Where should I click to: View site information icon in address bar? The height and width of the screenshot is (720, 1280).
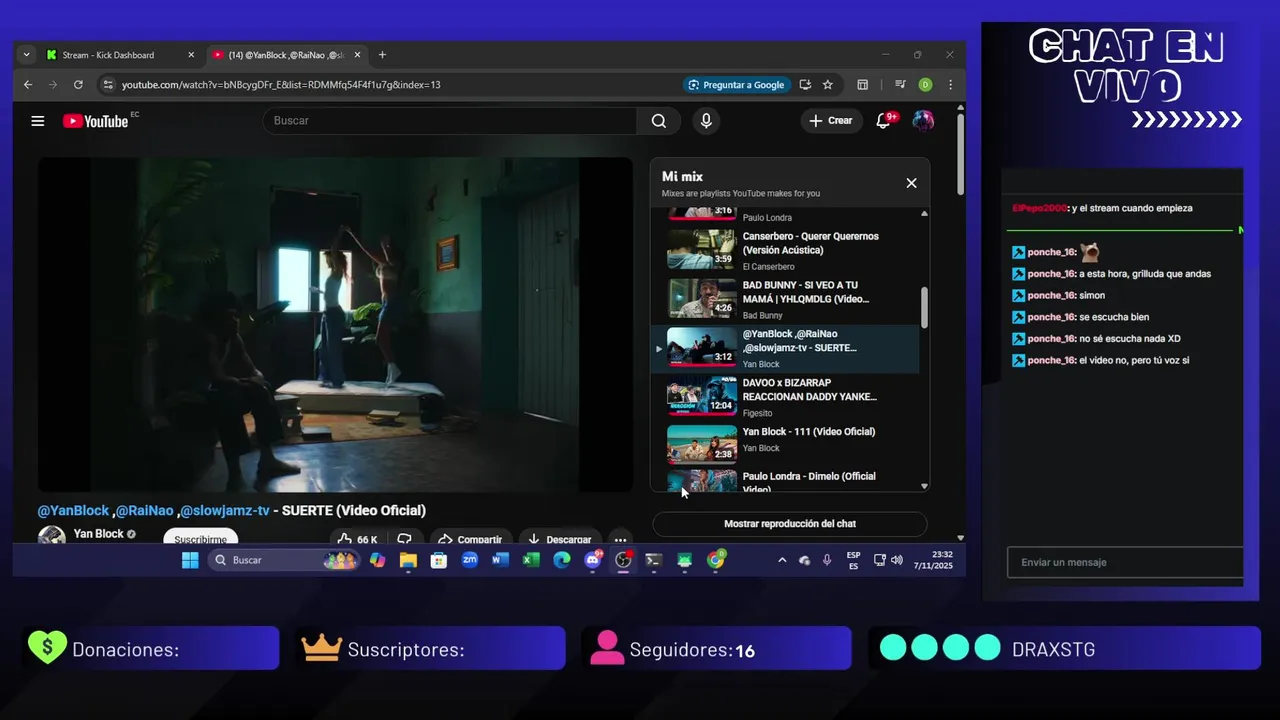(107, 85)
